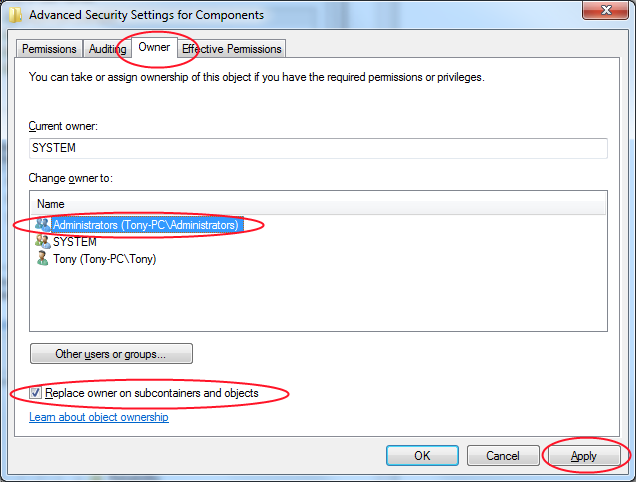636x482 pixels.
Task: Click the OK button
Action: (422, 455)
